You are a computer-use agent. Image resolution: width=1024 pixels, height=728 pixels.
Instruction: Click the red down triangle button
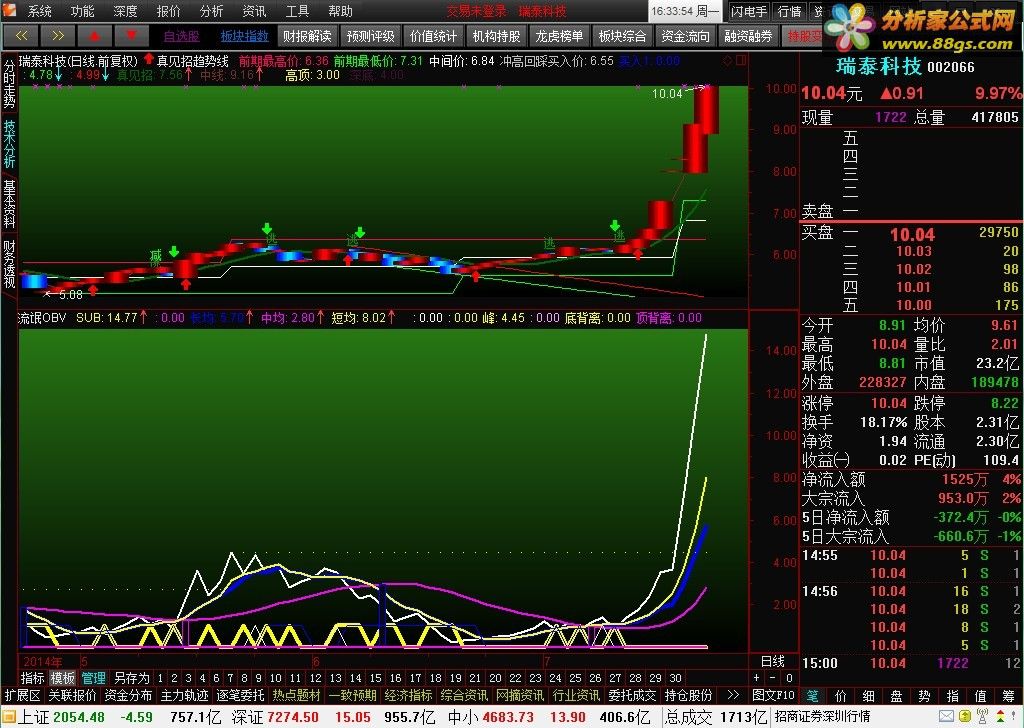point(132,36)
